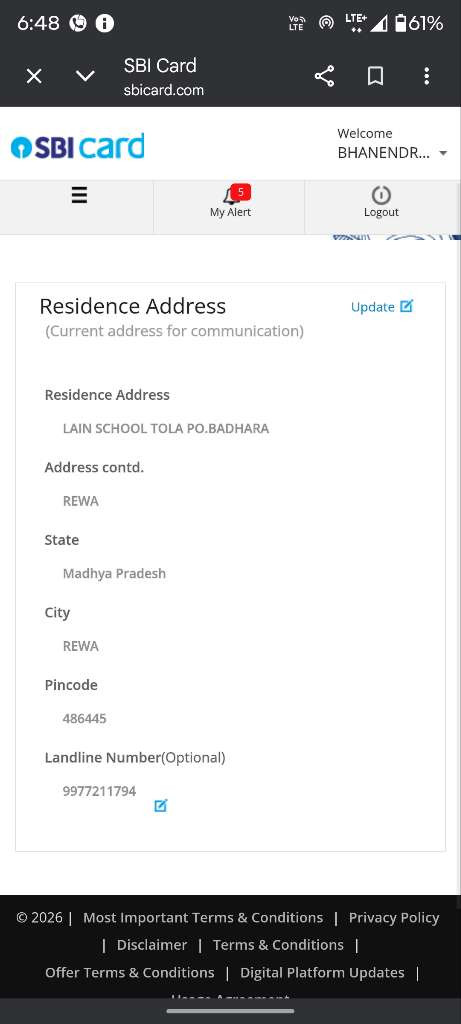Open the Privacy Policy footer link

[x=394, y=918]
